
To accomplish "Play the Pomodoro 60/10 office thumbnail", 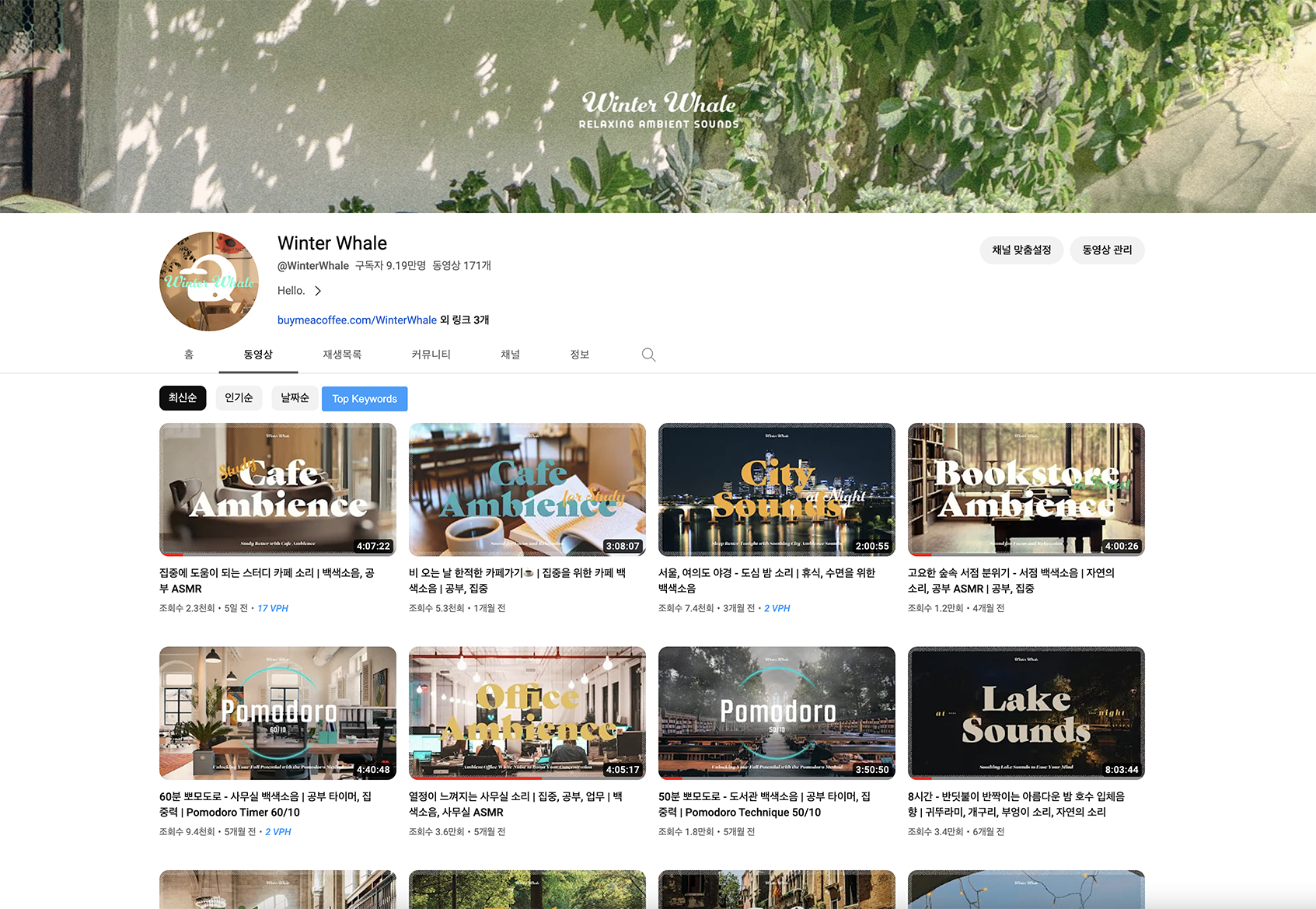I will point(278,713).
